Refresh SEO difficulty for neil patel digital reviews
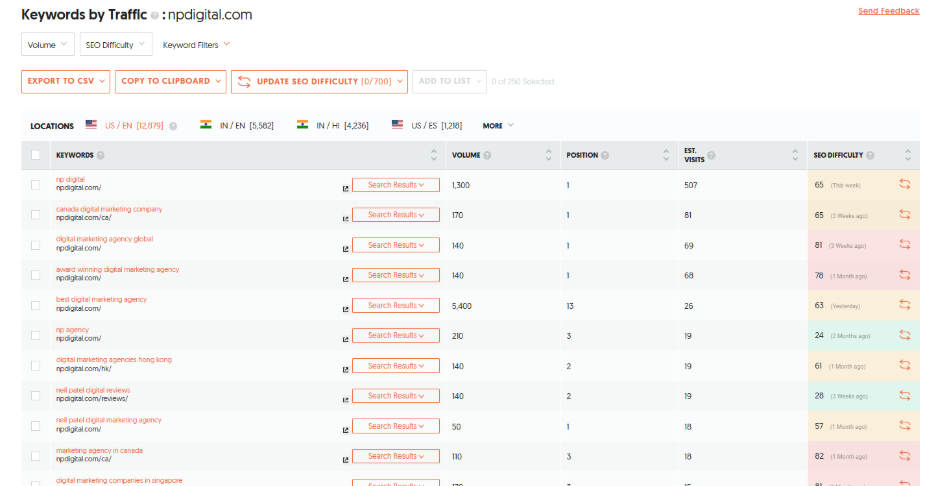Viewport: 936px width, 486px height. pyautogui.click(x=905, y=396)
